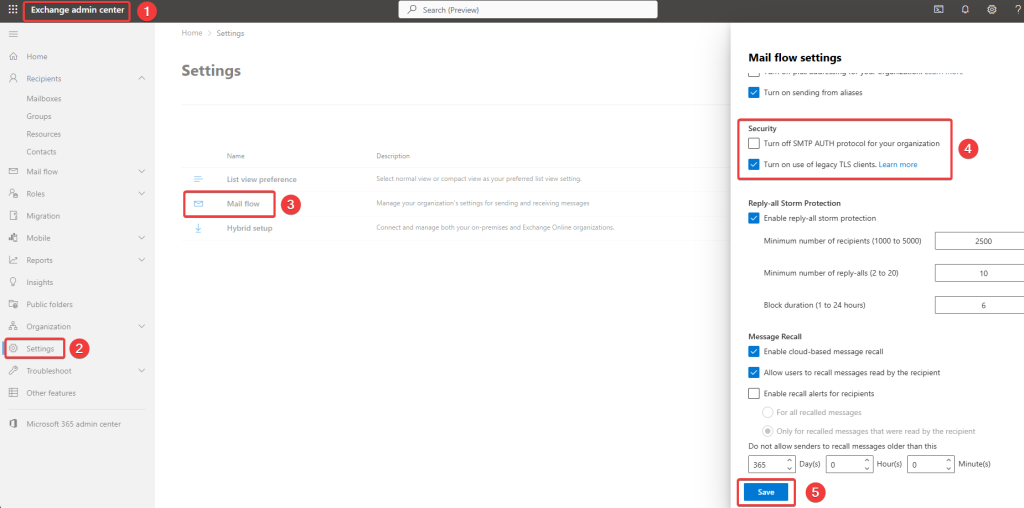Click the Search (Preview) box

click(528, 10)
